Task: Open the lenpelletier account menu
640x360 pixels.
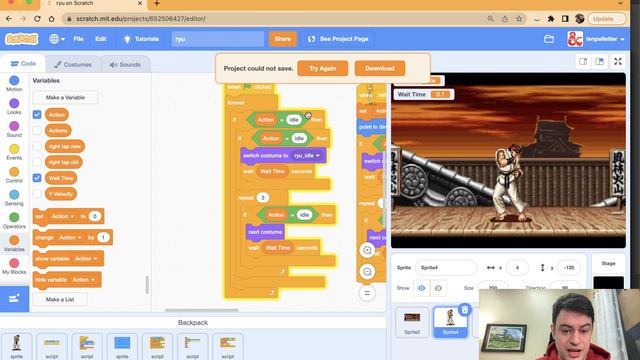Action: click(596, 39)
